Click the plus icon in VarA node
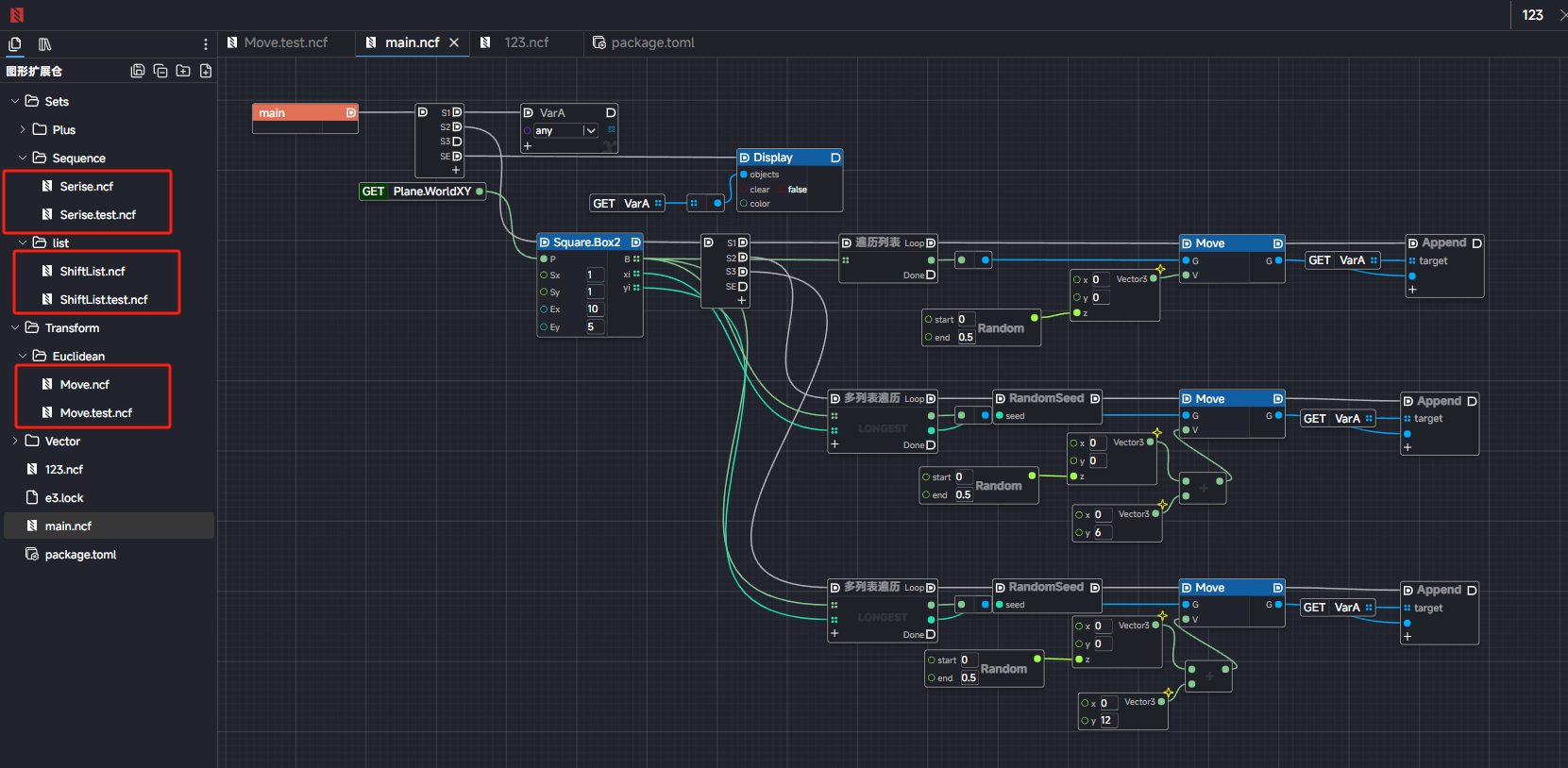 [x=528, y=146]
